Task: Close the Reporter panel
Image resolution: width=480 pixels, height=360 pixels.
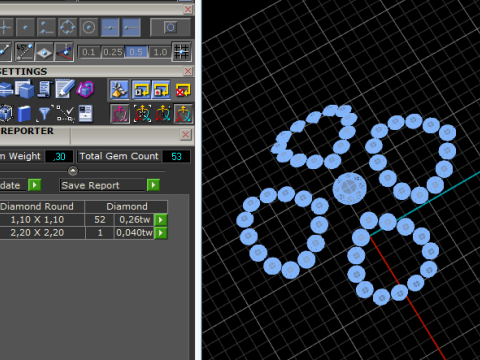Action: point(186,134)
